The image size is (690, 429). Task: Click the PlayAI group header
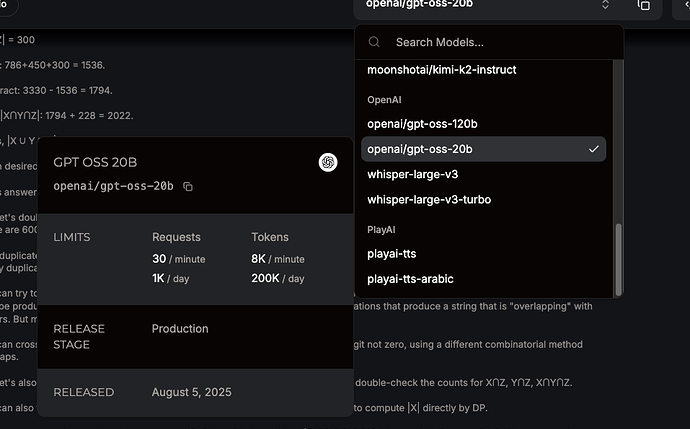tap(381, 230)
